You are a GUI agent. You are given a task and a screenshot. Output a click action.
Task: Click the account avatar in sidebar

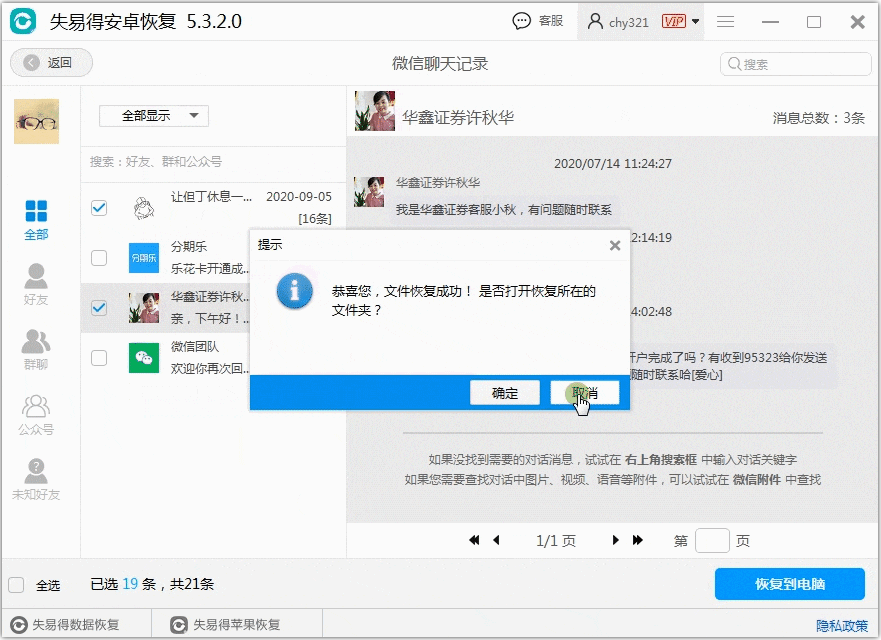(x=37, y=121)
